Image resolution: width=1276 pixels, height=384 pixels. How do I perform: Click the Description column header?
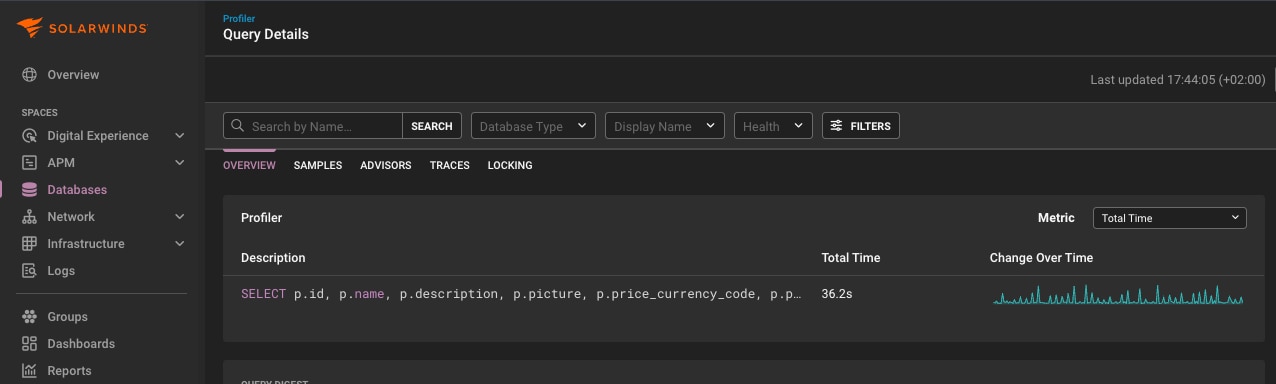(x=273, y=258)
